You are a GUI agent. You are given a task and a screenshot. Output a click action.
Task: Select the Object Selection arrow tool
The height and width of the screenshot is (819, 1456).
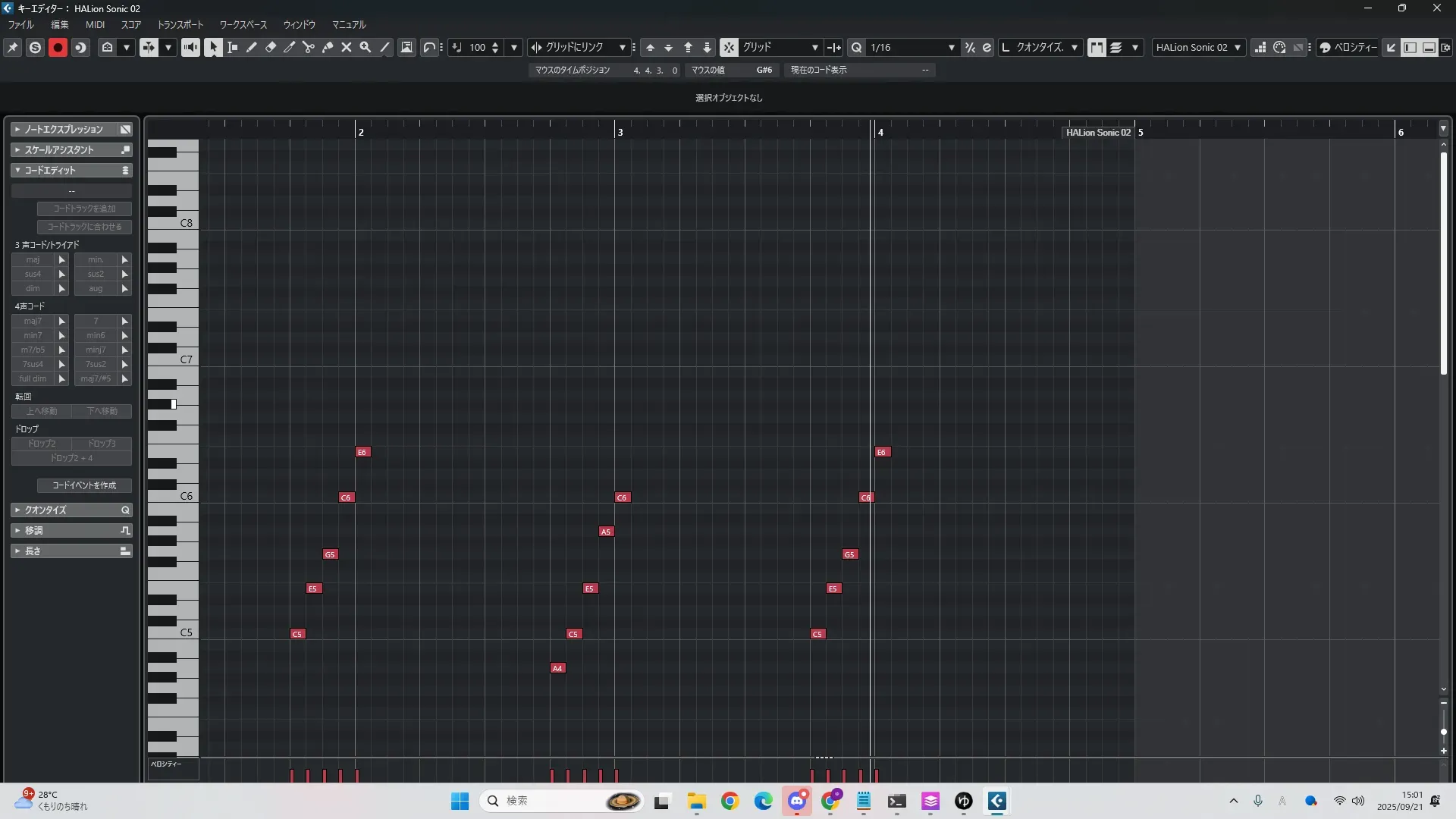click(x=214, y=48)
